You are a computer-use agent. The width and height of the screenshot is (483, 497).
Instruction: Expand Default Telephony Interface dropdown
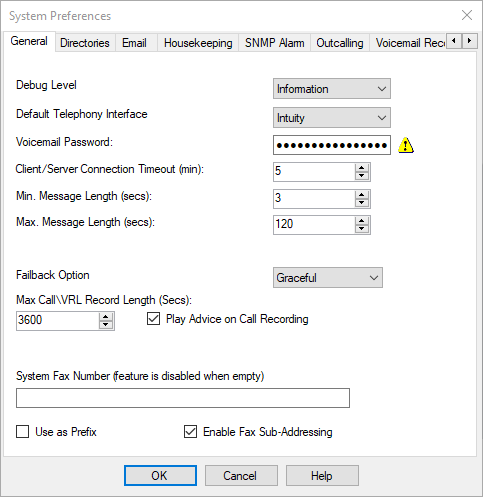[x=332, y=117]
